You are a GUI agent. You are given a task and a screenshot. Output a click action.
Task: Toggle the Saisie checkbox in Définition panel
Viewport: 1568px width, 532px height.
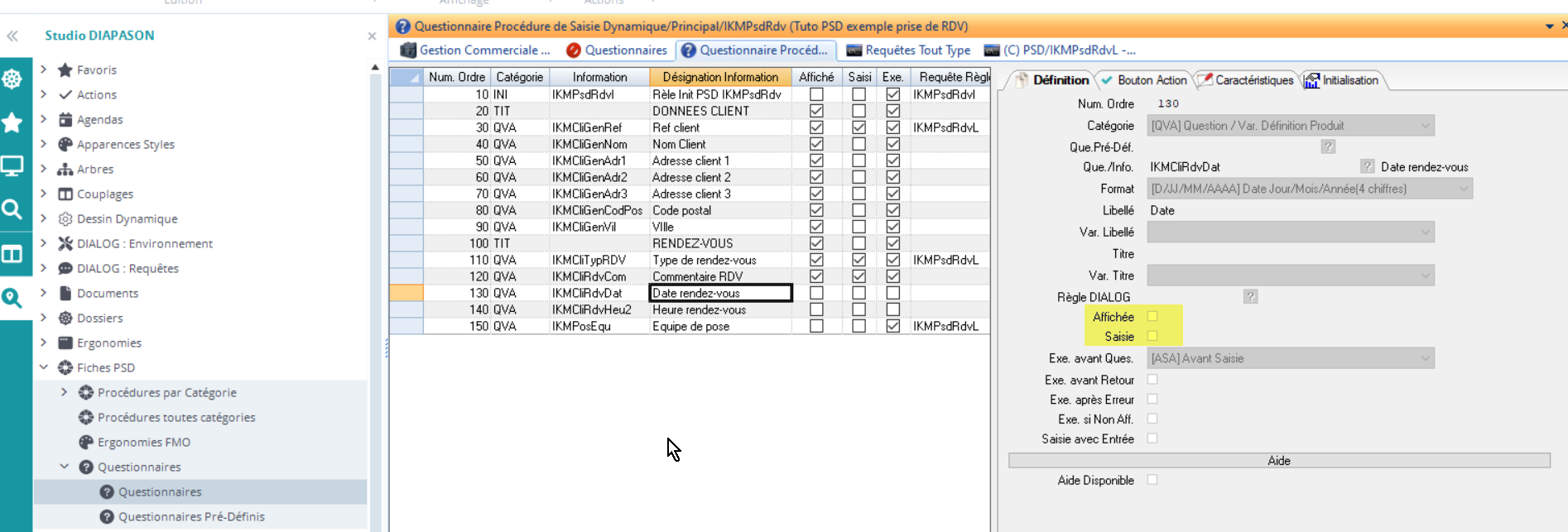click(x=1152, y=336)
